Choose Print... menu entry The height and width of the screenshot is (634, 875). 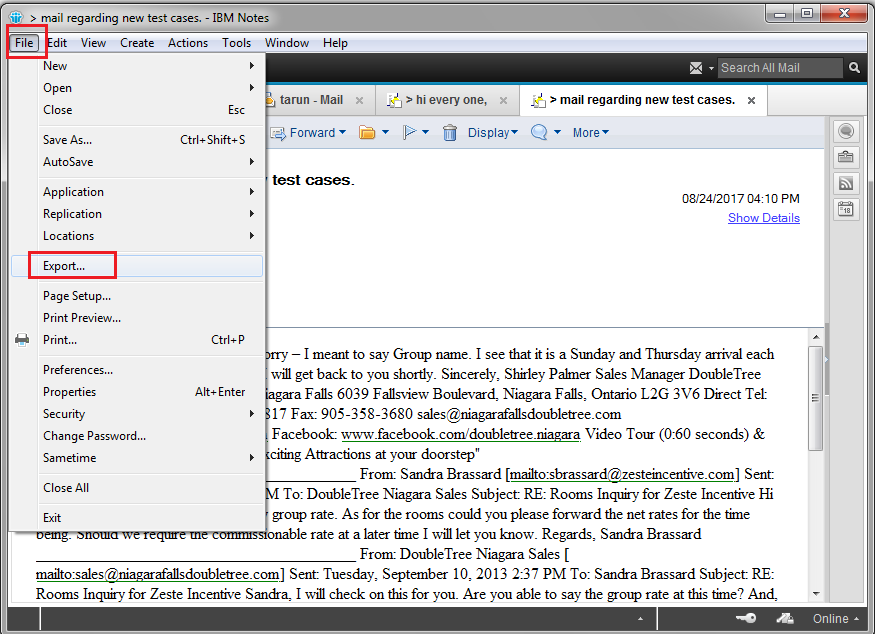tap(137, 340)
